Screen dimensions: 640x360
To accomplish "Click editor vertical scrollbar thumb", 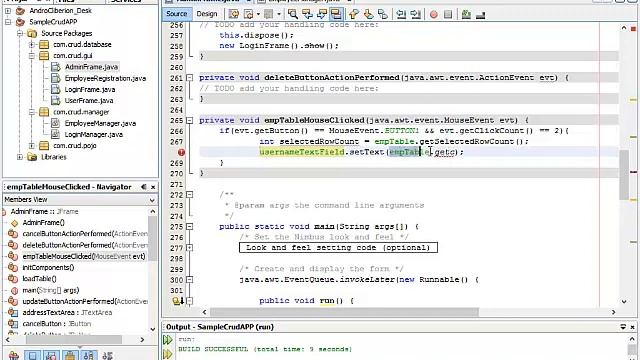I will click(624, 175).
